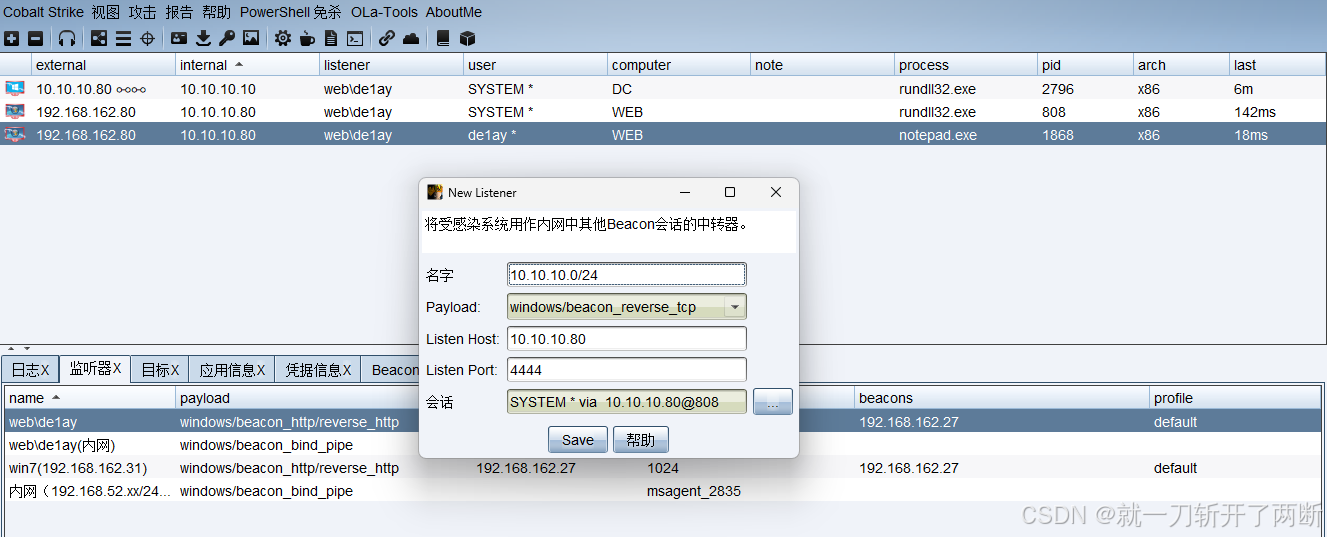Image resolution: width=1327 pixels, height=537 pixels.
Task: Click the ... session browse button
Action: coord(773,402)
